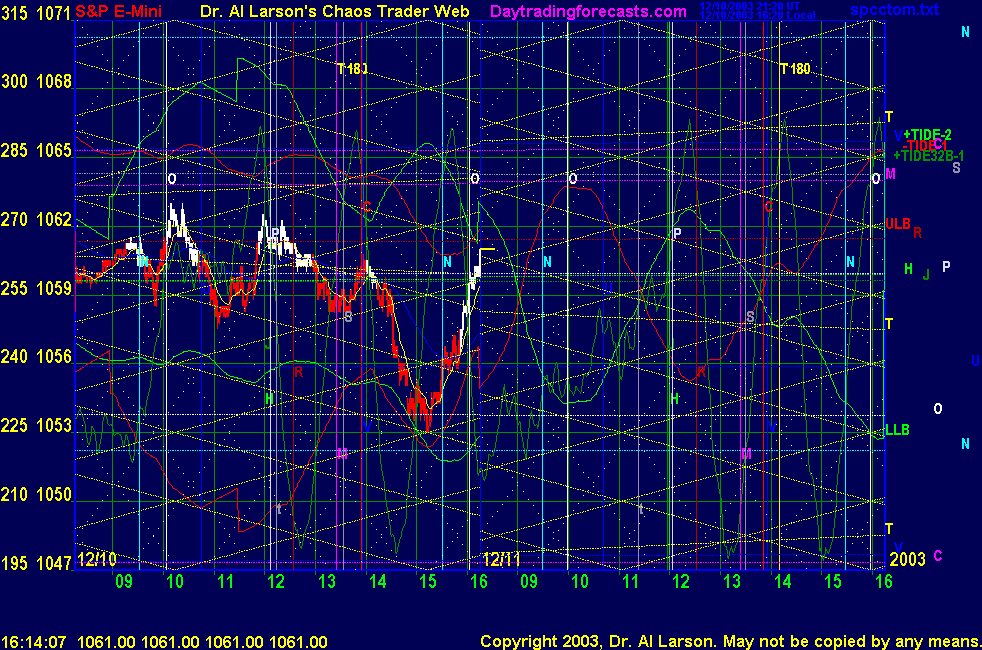Pick the '285 1065' axis label
Viewport: 982px width, 650px height.
point(36,150)
